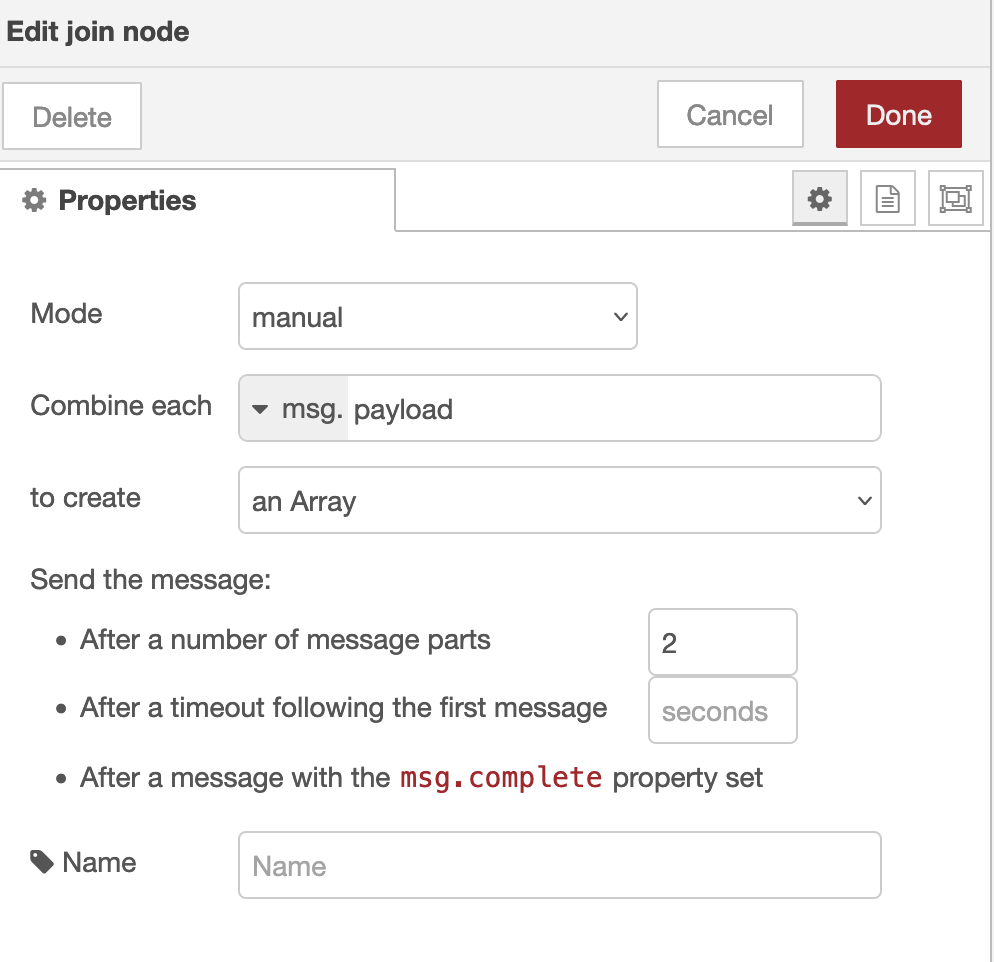
Task: Switch to the Properties tab
Action: click(x=126, y=201)
